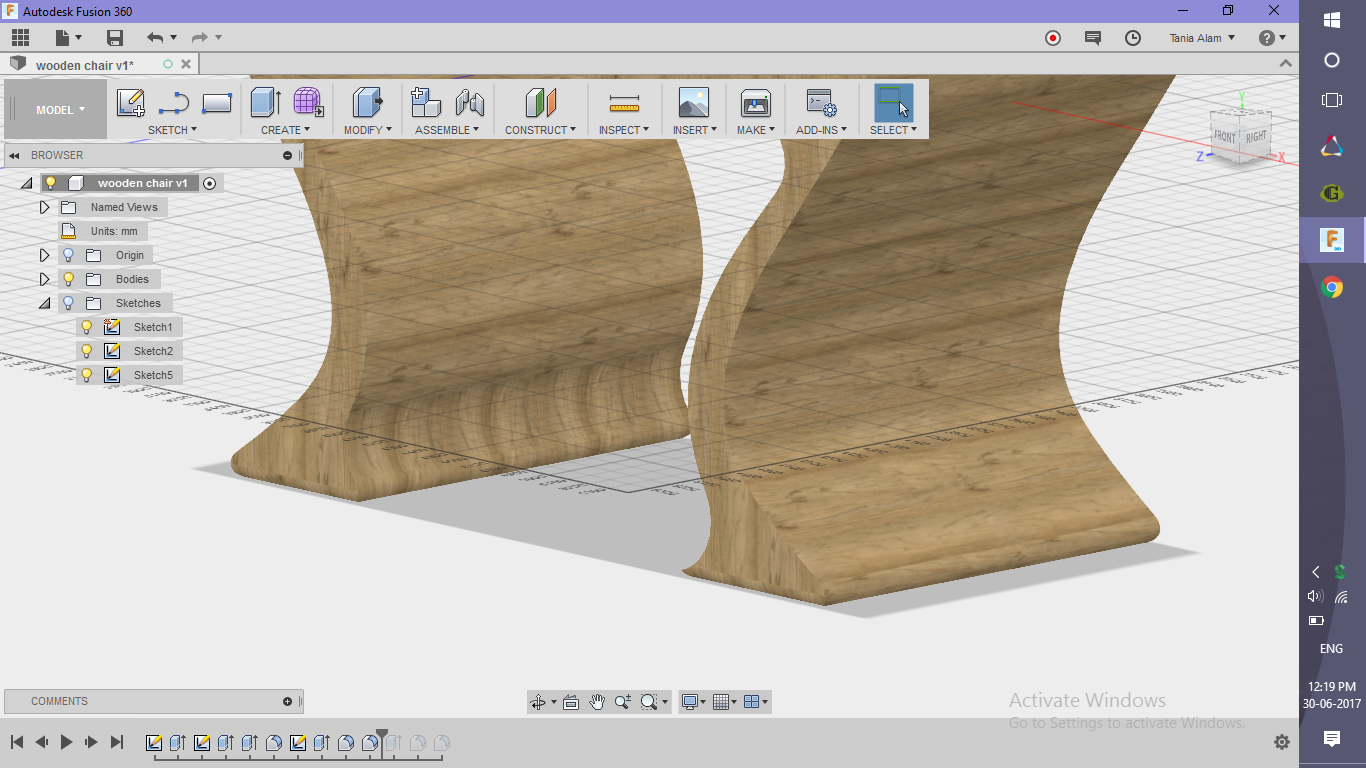
Task: Play the timeline
Action: [67, 742]
